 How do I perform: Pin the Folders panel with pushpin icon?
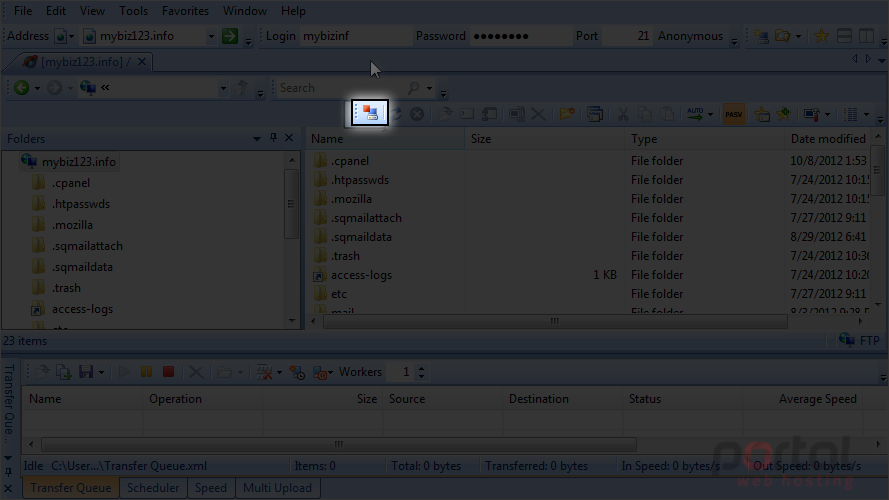[x=273, y=138]
